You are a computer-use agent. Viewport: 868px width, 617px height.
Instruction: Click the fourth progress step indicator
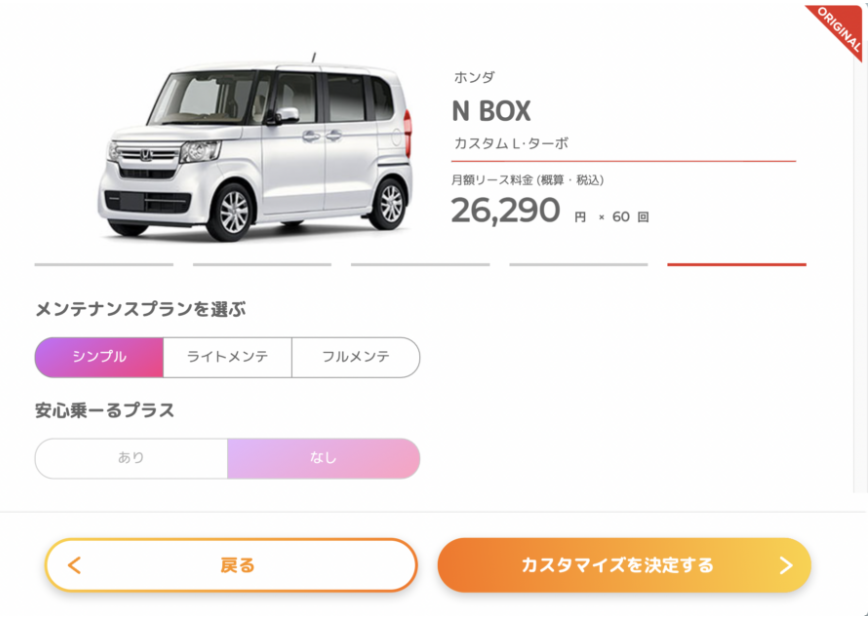pos(579,265)
